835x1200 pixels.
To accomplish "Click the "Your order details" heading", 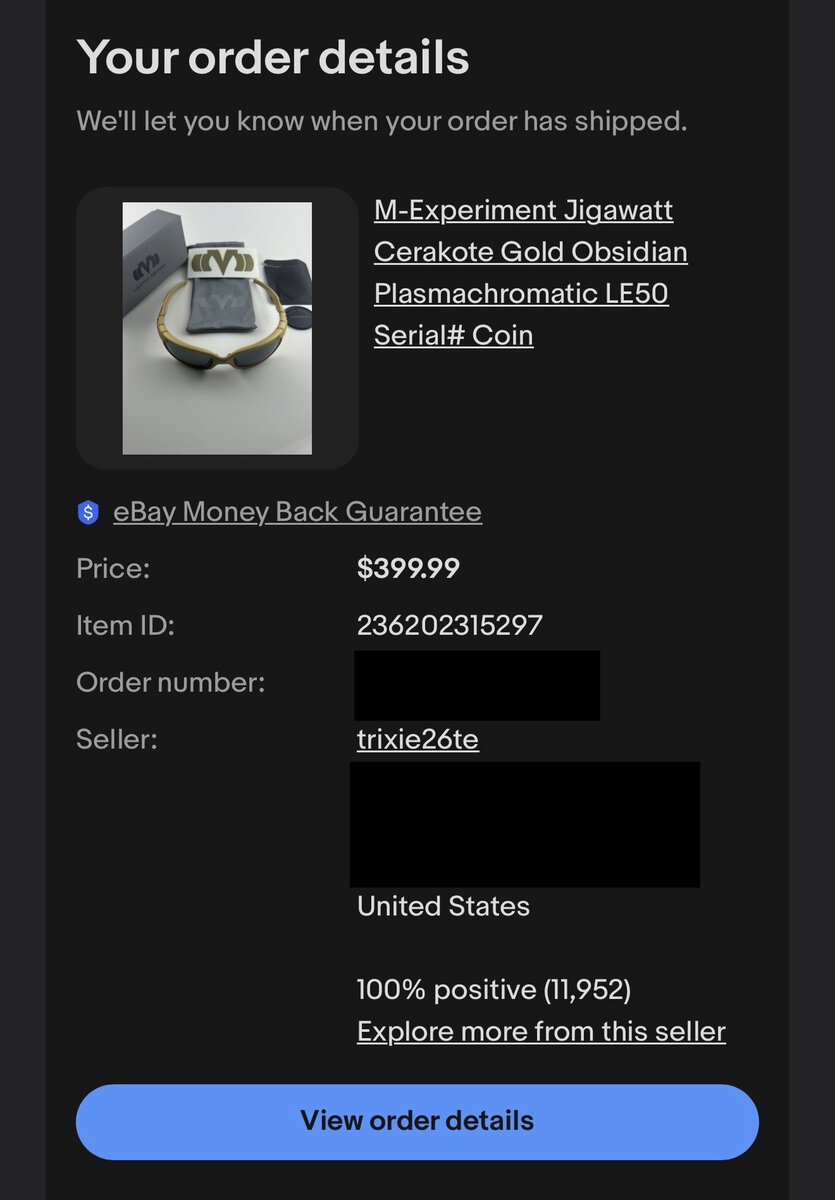I will point(273,57).
